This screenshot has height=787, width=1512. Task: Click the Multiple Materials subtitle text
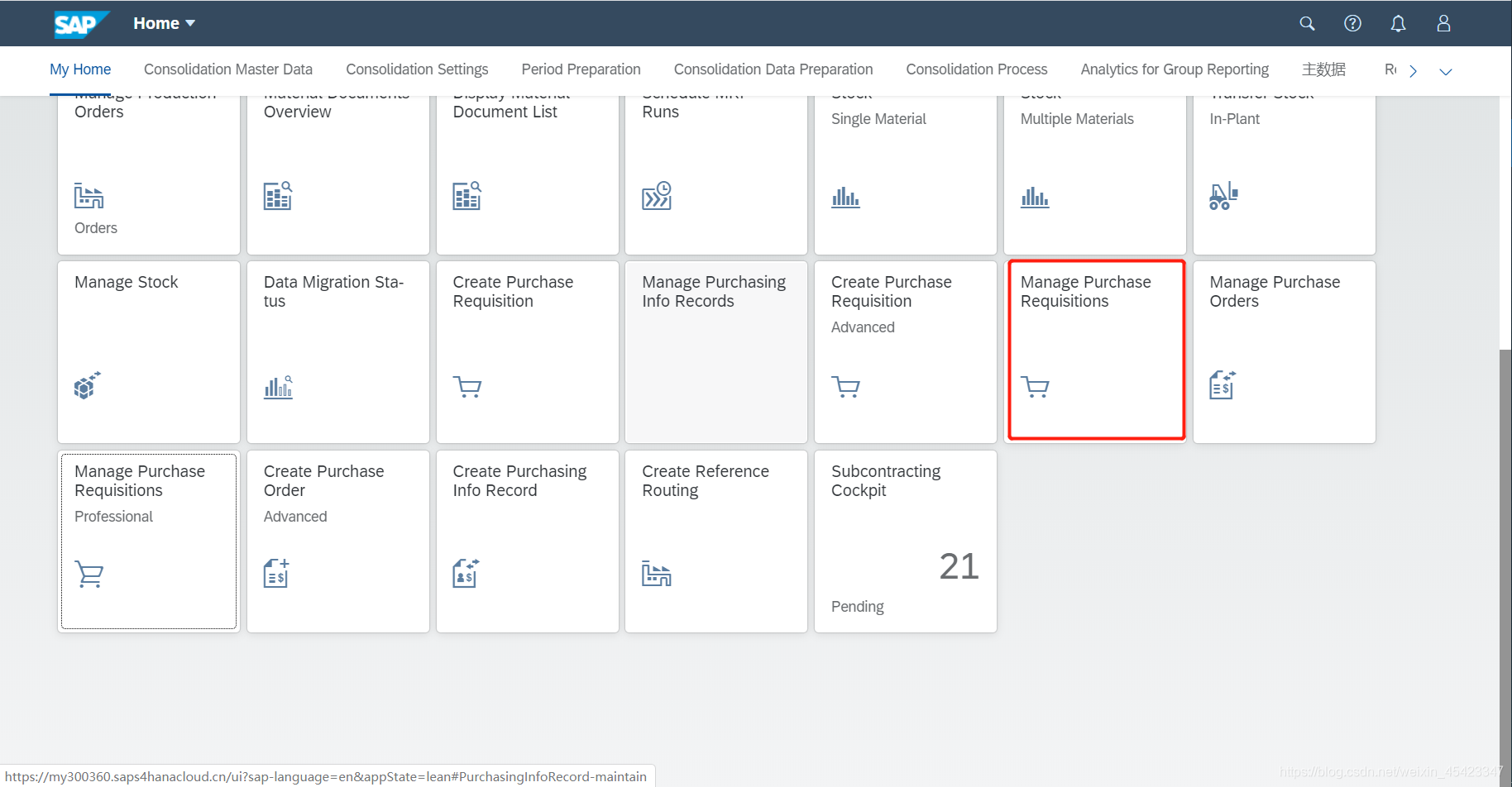pos(1077,119)
